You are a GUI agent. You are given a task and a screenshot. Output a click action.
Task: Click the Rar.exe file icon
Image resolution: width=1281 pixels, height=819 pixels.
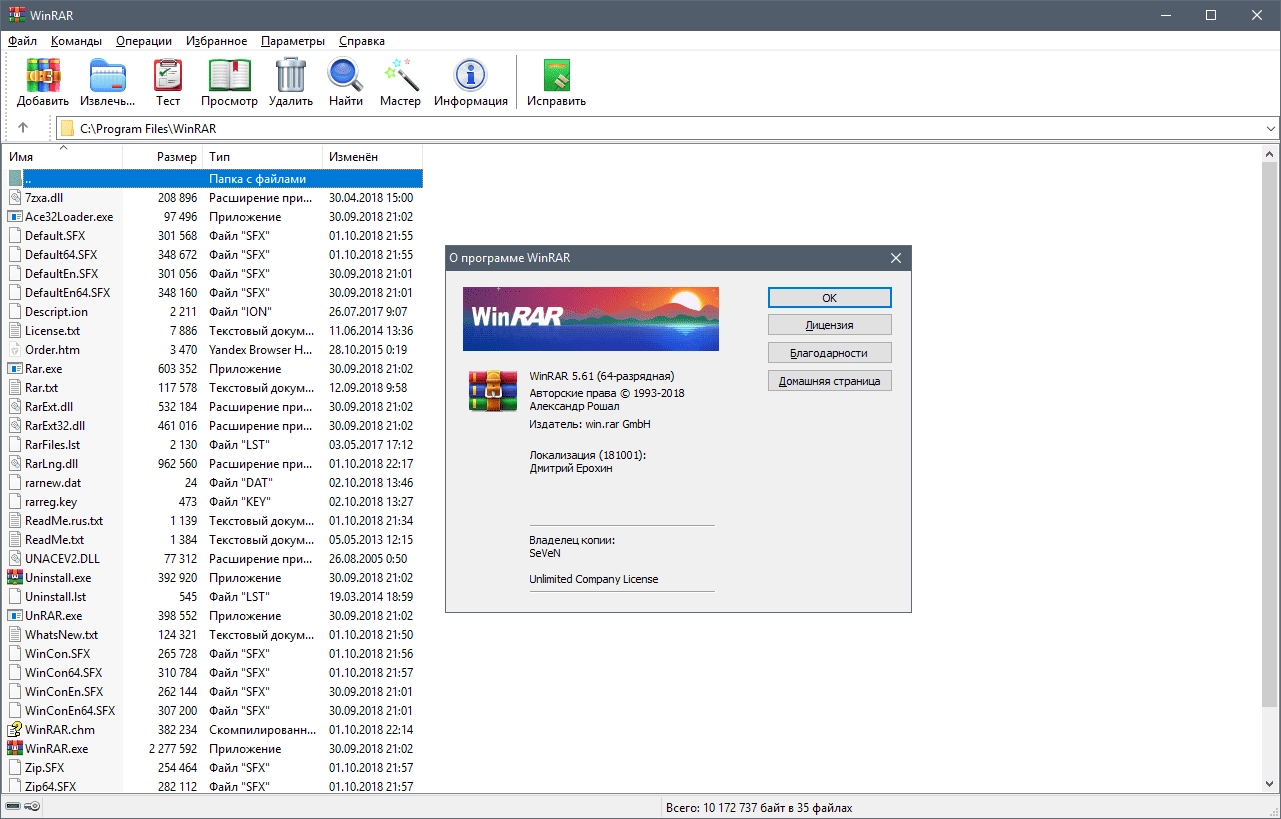tap(15, 368)
